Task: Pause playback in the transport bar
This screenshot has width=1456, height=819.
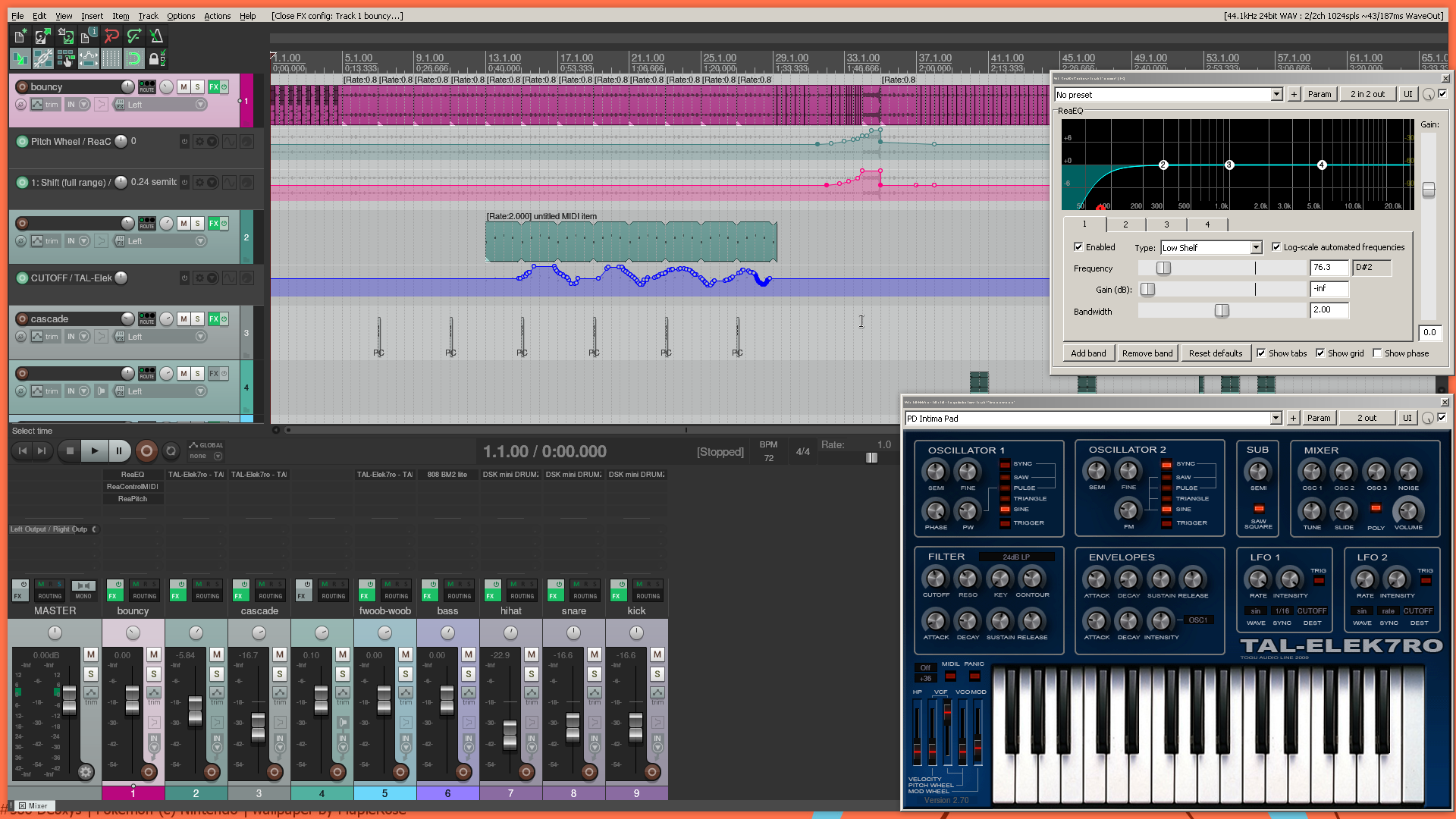Action: click(119, 451)
